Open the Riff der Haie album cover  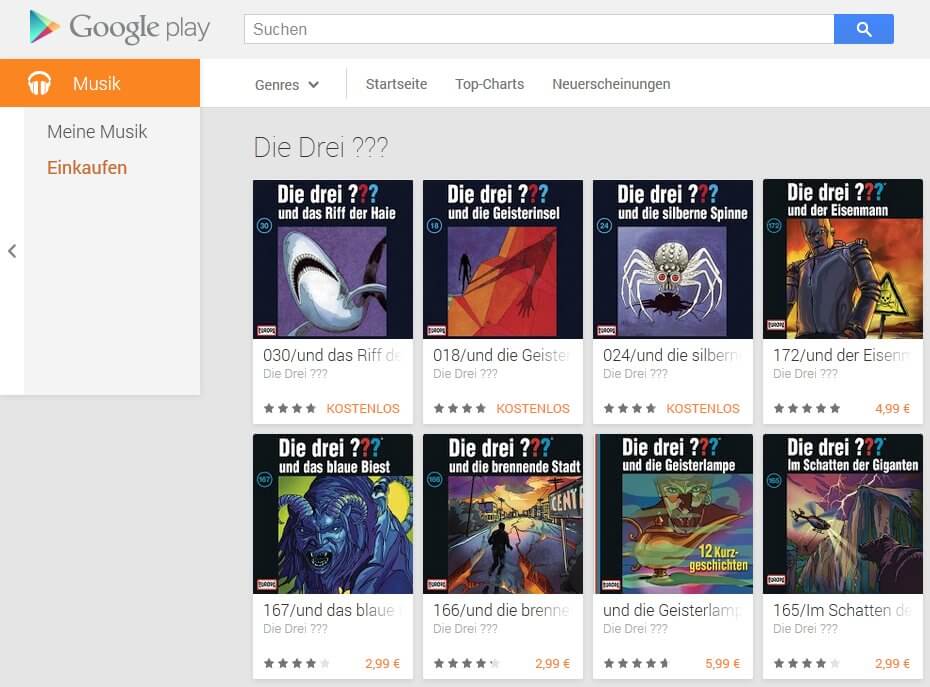(x=333, y=259)
